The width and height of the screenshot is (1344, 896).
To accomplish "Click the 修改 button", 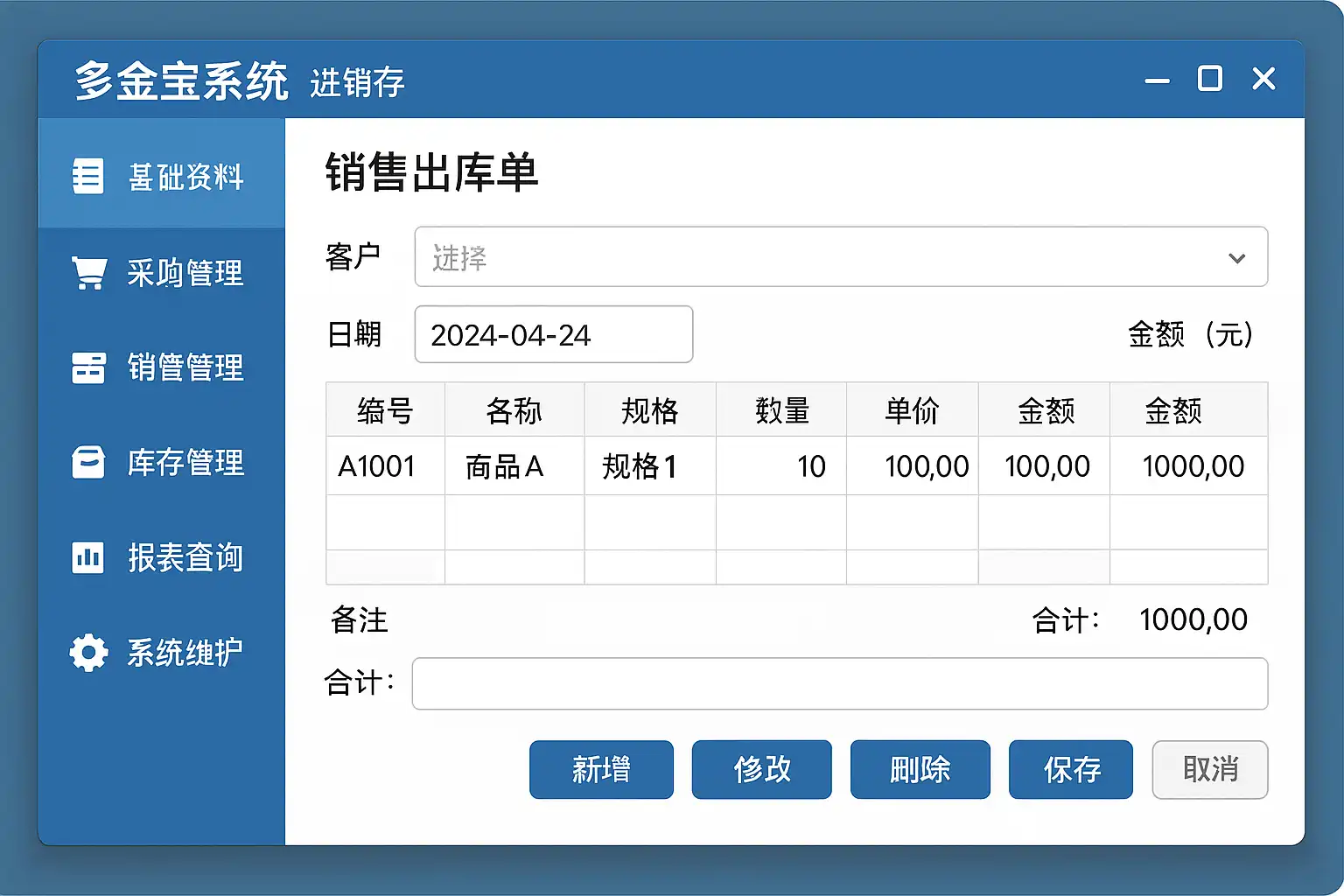I will tap(762, 769).
